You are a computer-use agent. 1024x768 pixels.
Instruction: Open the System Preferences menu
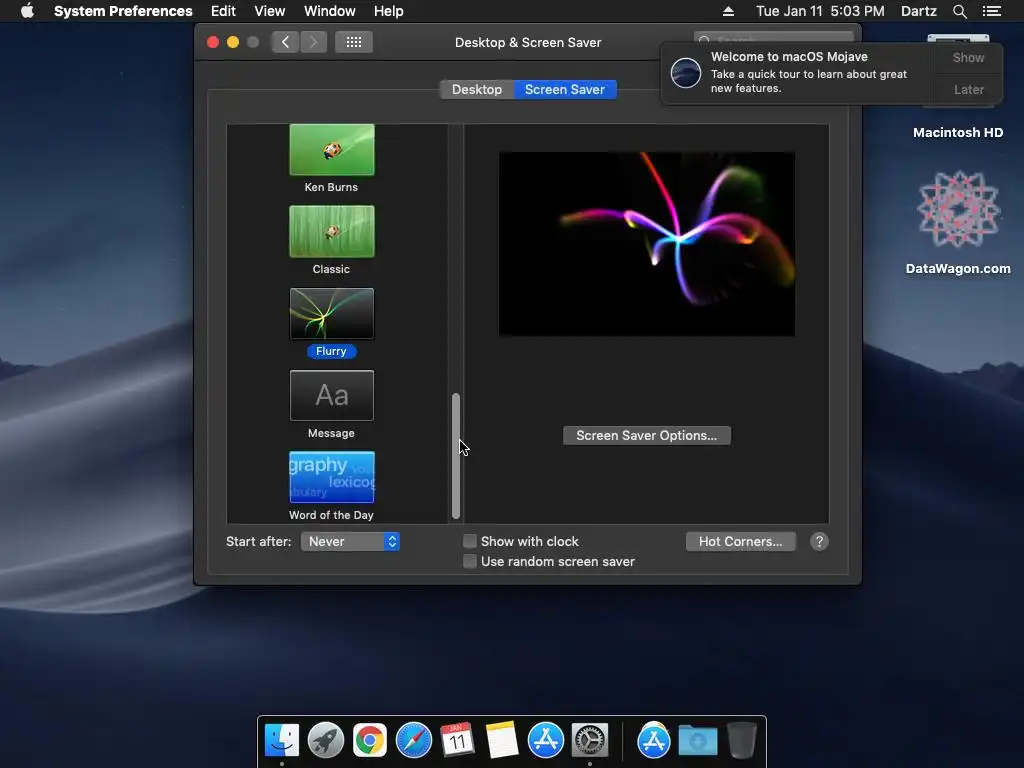point(123,11)
